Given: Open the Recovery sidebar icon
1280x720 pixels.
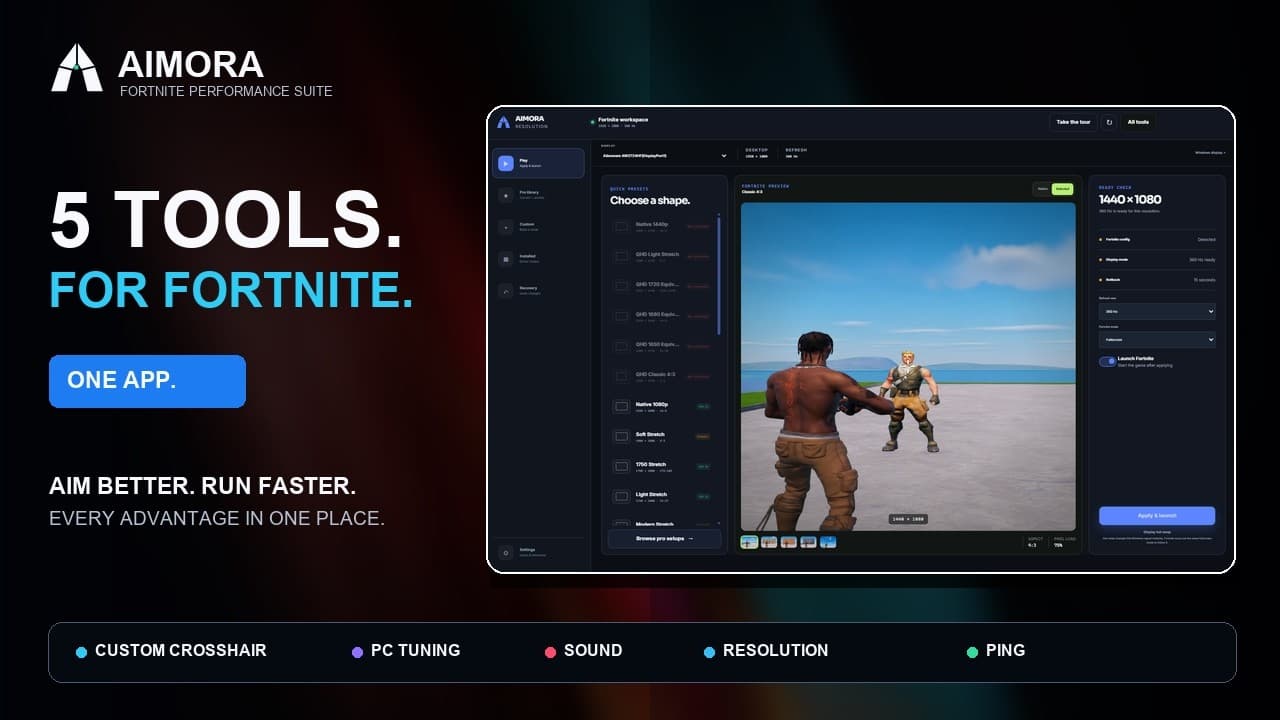Looking at the screenshot, I should [x=505, y=290].
